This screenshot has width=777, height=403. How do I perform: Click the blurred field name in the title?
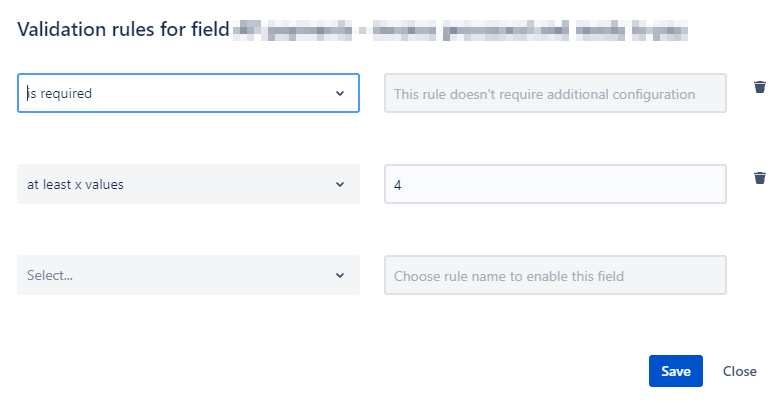(x=460, y=30)
